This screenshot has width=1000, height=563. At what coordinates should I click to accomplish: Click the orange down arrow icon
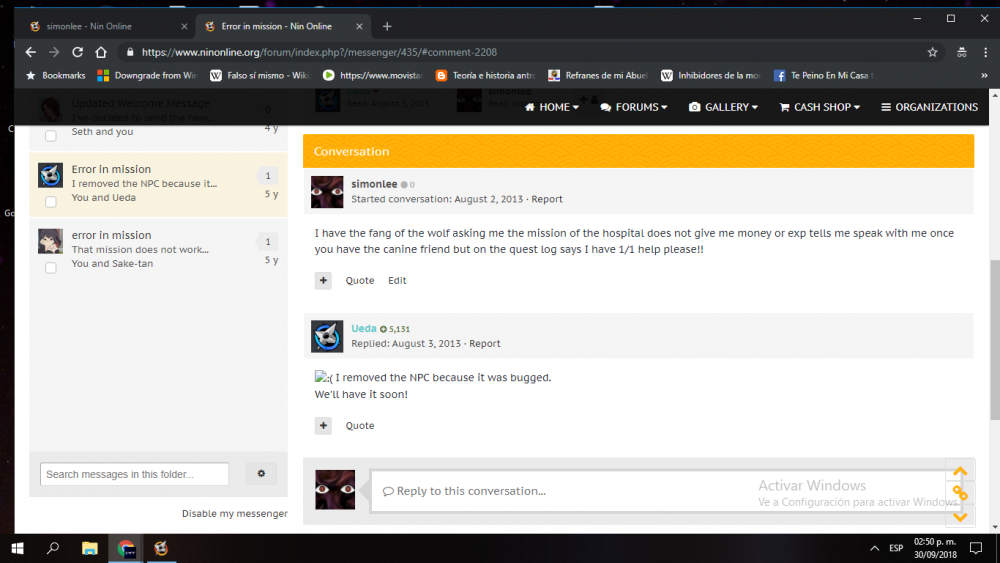coord(960,516)
